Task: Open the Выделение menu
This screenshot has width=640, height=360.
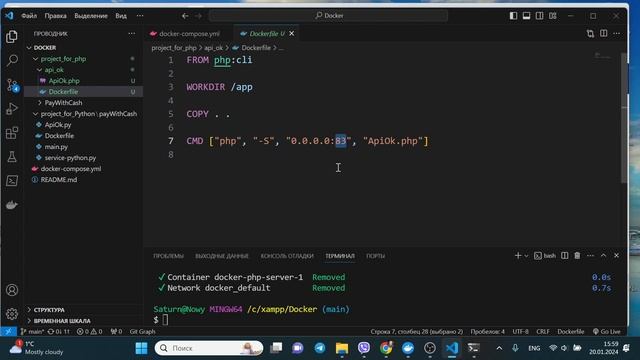Action: (x=91, y=16)
